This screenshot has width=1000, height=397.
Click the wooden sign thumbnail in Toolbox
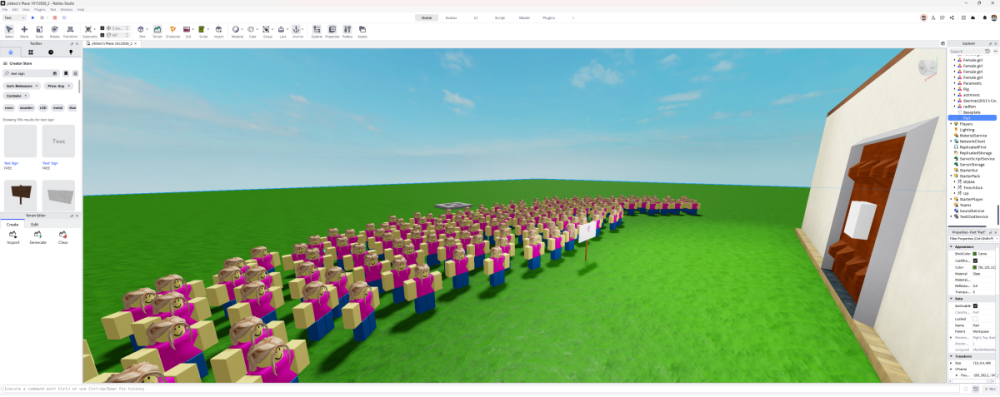[x=20, y=195]
